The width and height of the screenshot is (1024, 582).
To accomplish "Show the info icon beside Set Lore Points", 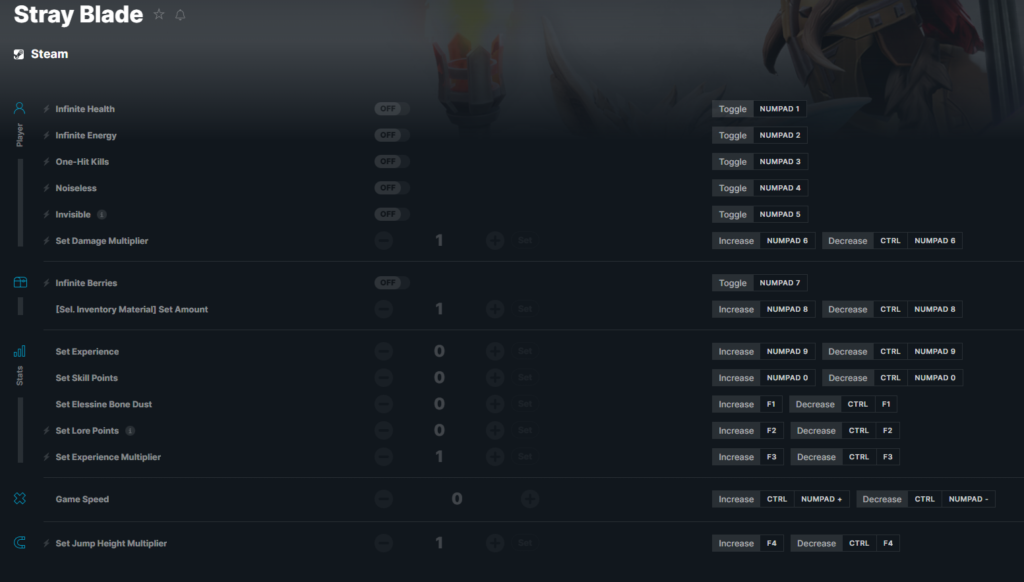I will tap(130, 430).
